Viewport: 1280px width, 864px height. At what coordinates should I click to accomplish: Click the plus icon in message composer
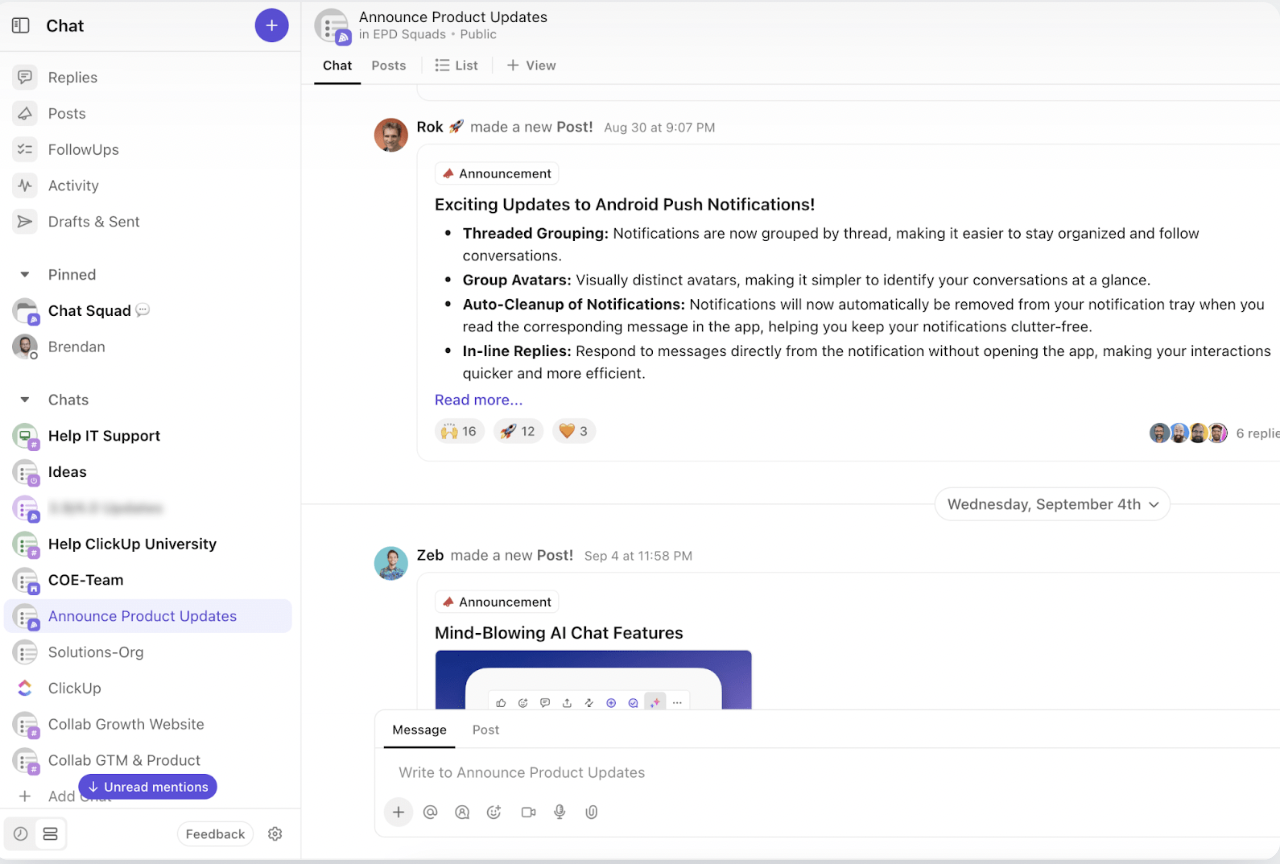click(x=398, y=812)
